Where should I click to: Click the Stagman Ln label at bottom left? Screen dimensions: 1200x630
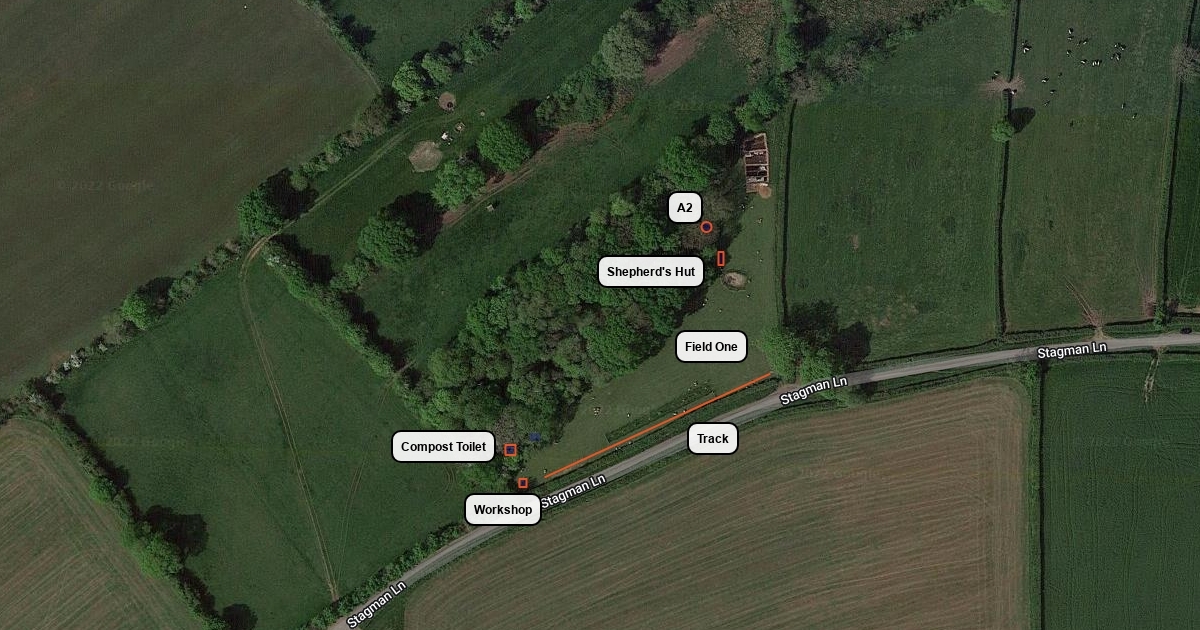click(x=378, y=604)
